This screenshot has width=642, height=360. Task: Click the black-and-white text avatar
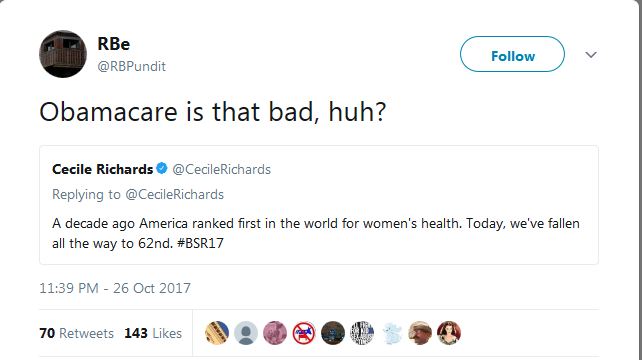(362, 333)
